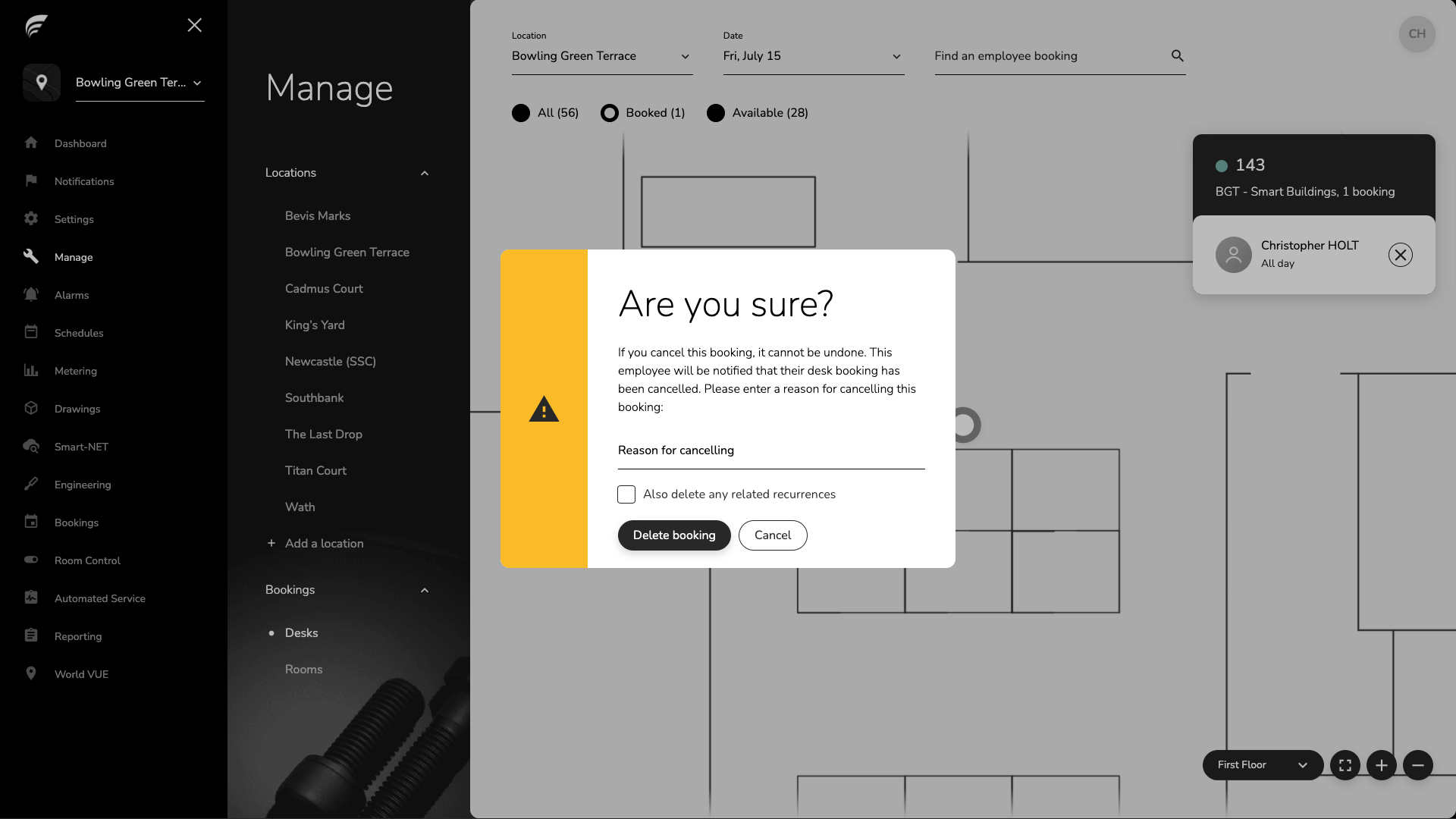Focus Find an employee booking search field
1456x819 pixels.
click(1060, 56)
